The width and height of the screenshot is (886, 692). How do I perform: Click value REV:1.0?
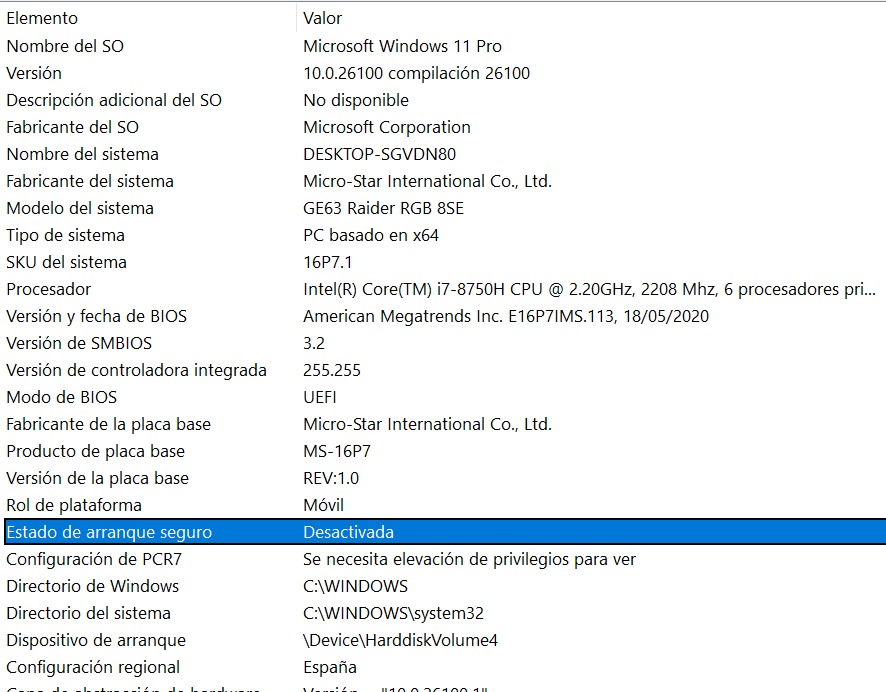tap(331, 479)
